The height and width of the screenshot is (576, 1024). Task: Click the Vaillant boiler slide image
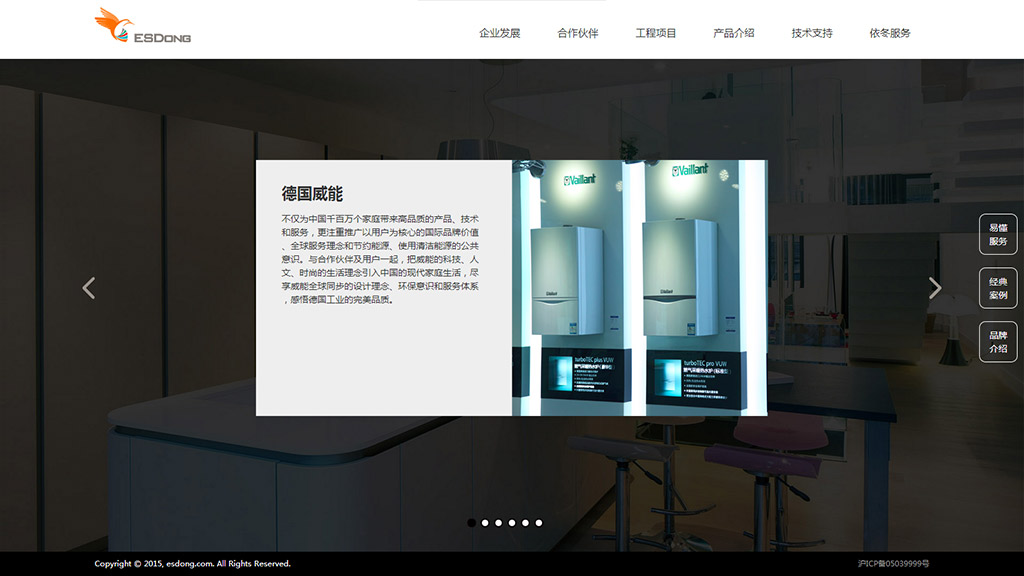coord(639,288)
